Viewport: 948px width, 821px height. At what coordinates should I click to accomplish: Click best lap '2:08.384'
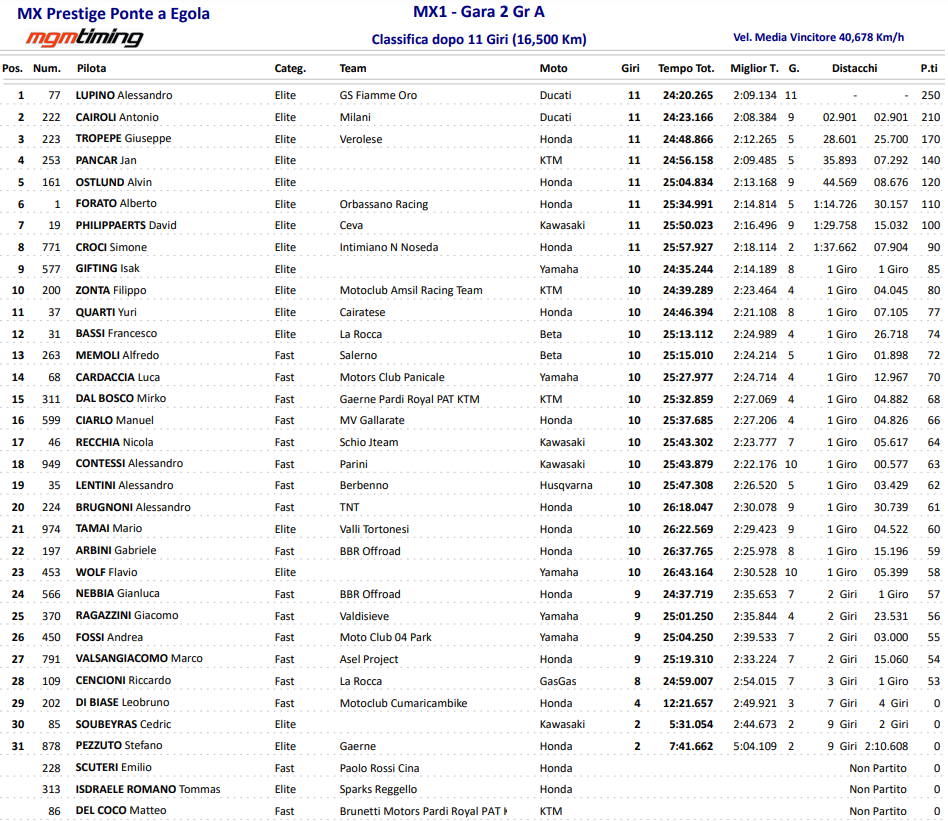pos(755,117)
